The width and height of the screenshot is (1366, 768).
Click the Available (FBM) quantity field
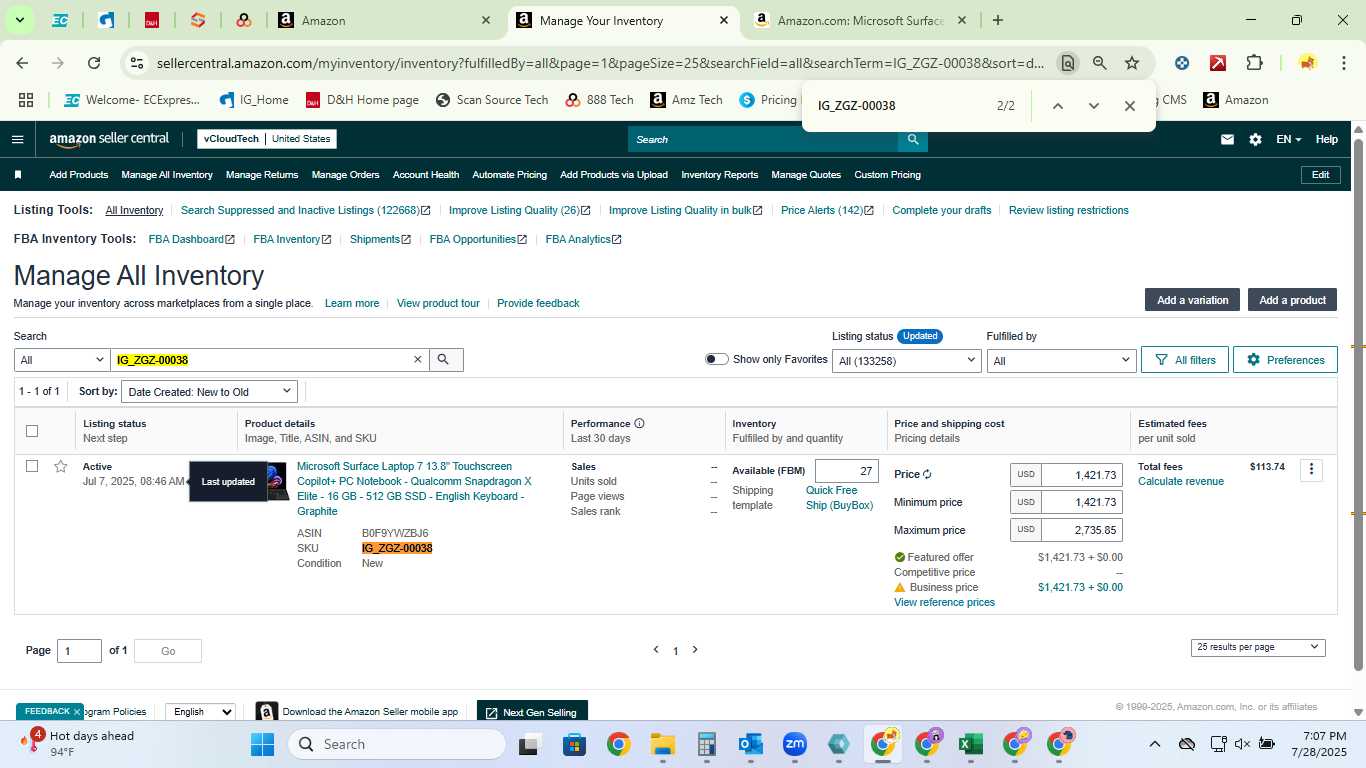(847, 471)
